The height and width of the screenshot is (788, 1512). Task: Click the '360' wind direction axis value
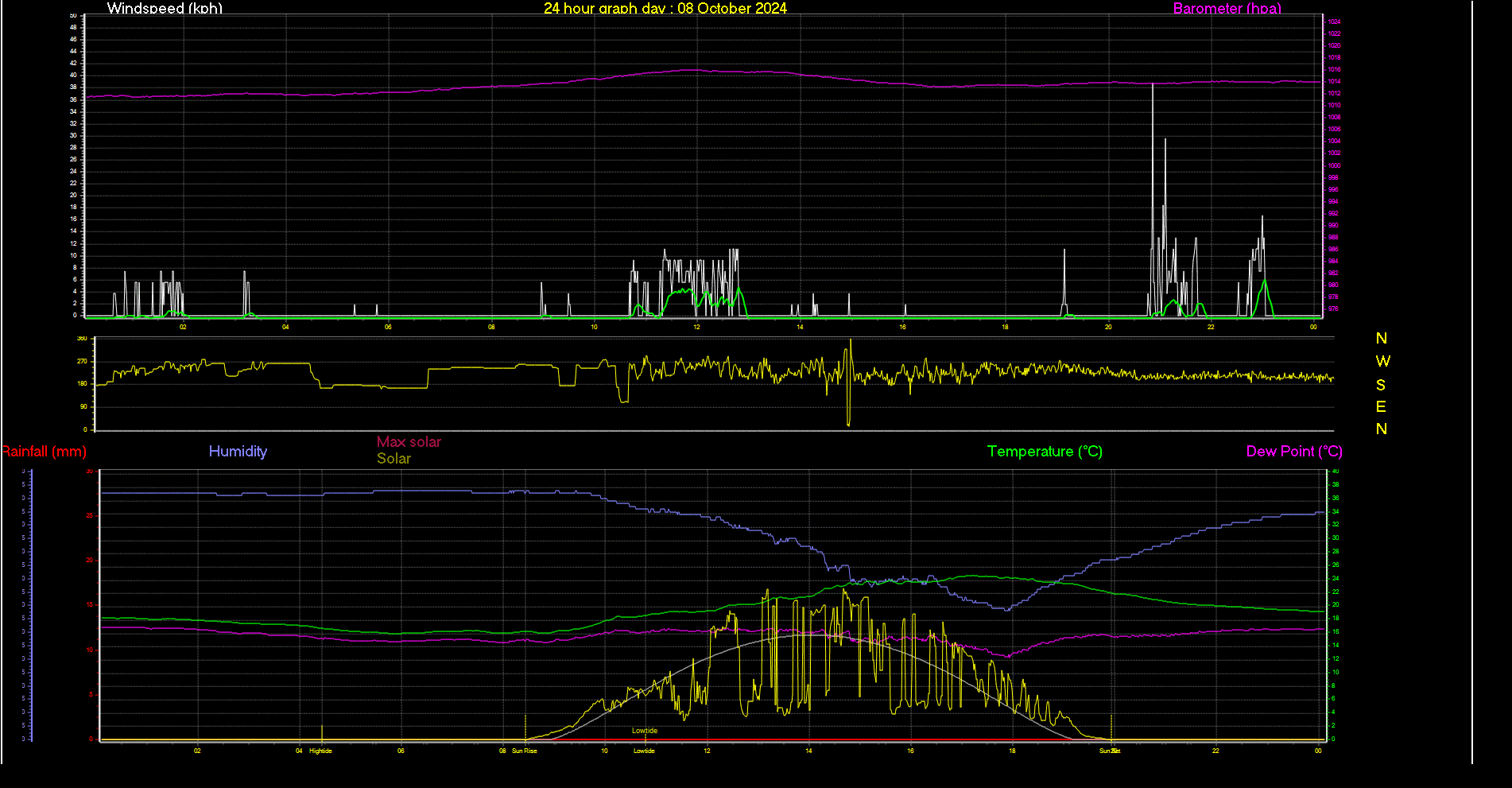(x=82, y=338)
